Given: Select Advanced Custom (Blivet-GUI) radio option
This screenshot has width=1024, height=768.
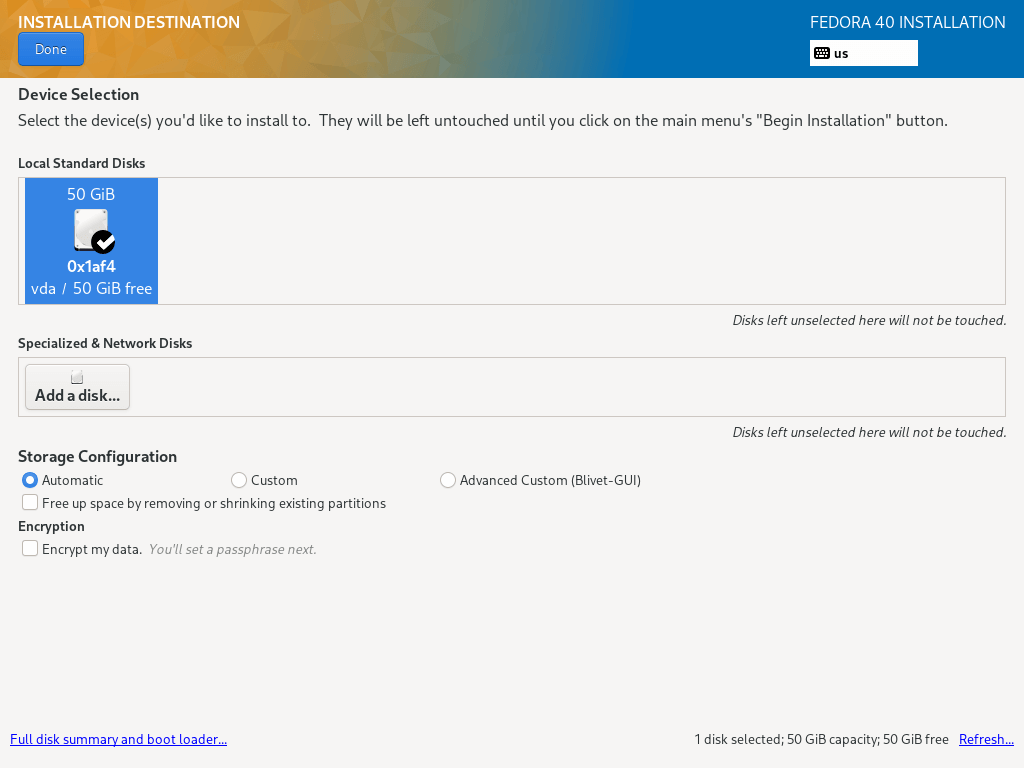Looking at the screenshot, I should tap(448, 480).
